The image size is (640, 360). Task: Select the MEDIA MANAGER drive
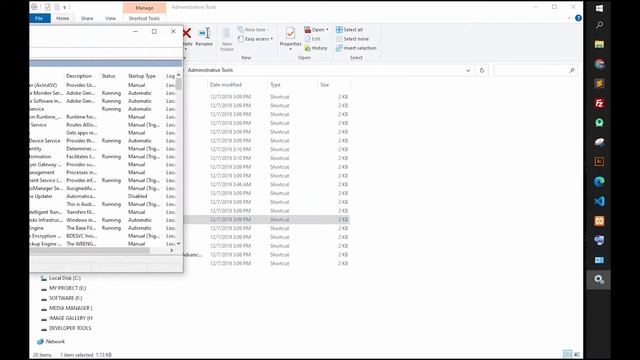tap(70, 308)
